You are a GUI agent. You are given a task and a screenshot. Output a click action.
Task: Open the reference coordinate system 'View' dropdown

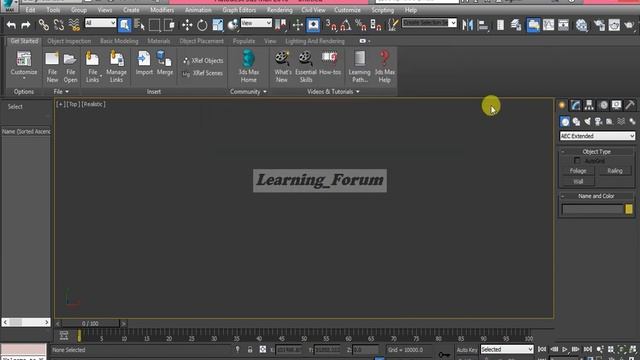click(x=256, y=23)
